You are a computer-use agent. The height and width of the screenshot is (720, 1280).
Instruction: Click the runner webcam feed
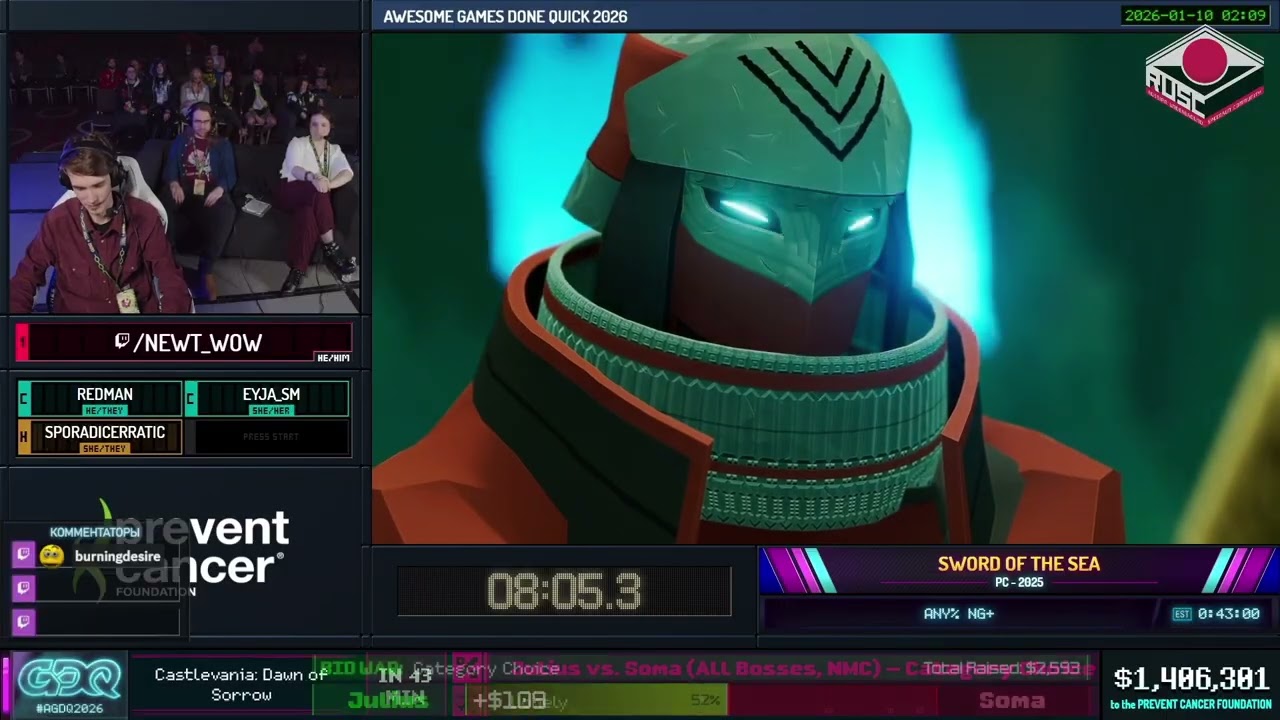click(x=185, y=174)
